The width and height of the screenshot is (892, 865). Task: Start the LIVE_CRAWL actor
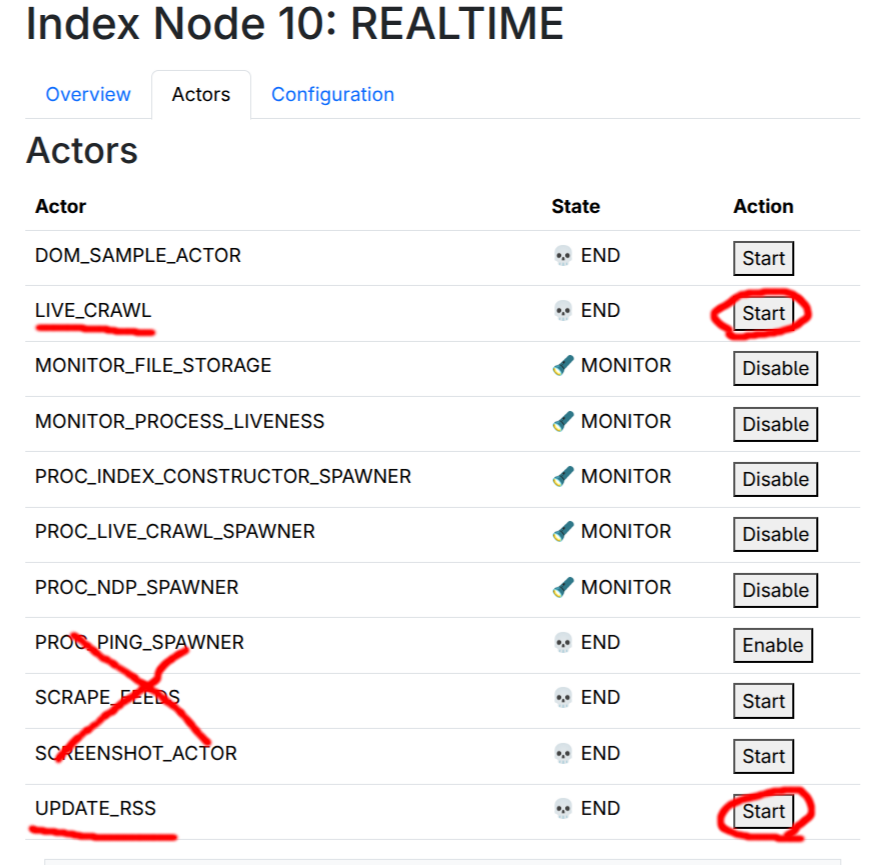[763, 314]
